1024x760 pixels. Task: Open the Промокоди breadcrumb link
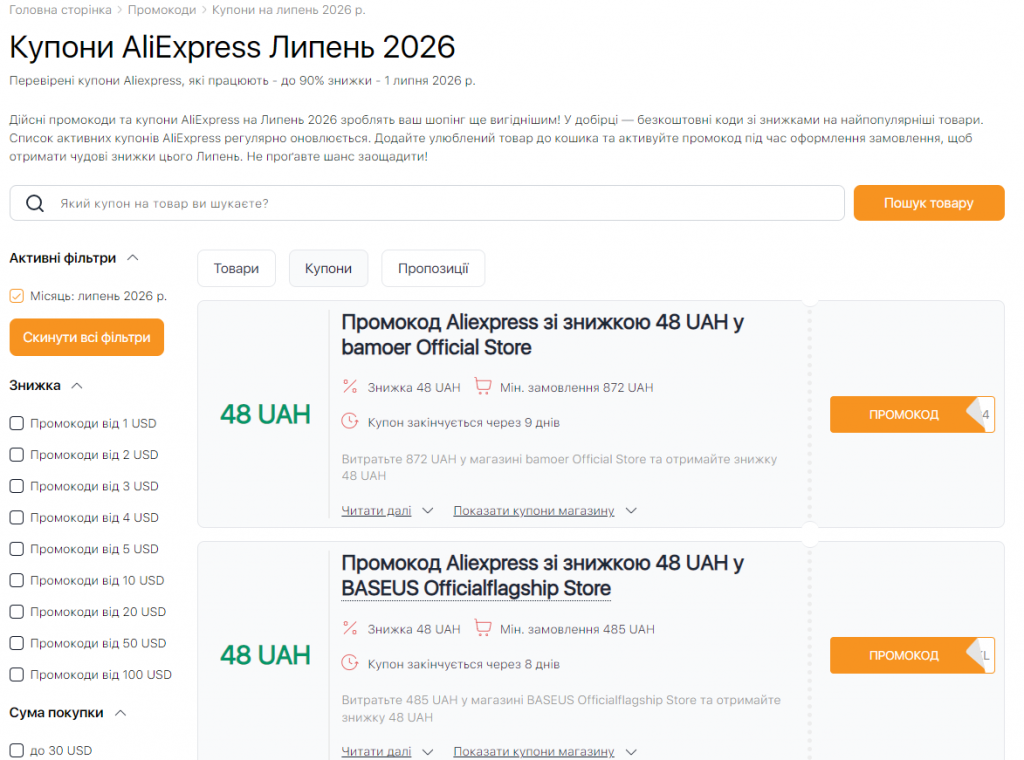coord(162,10)
